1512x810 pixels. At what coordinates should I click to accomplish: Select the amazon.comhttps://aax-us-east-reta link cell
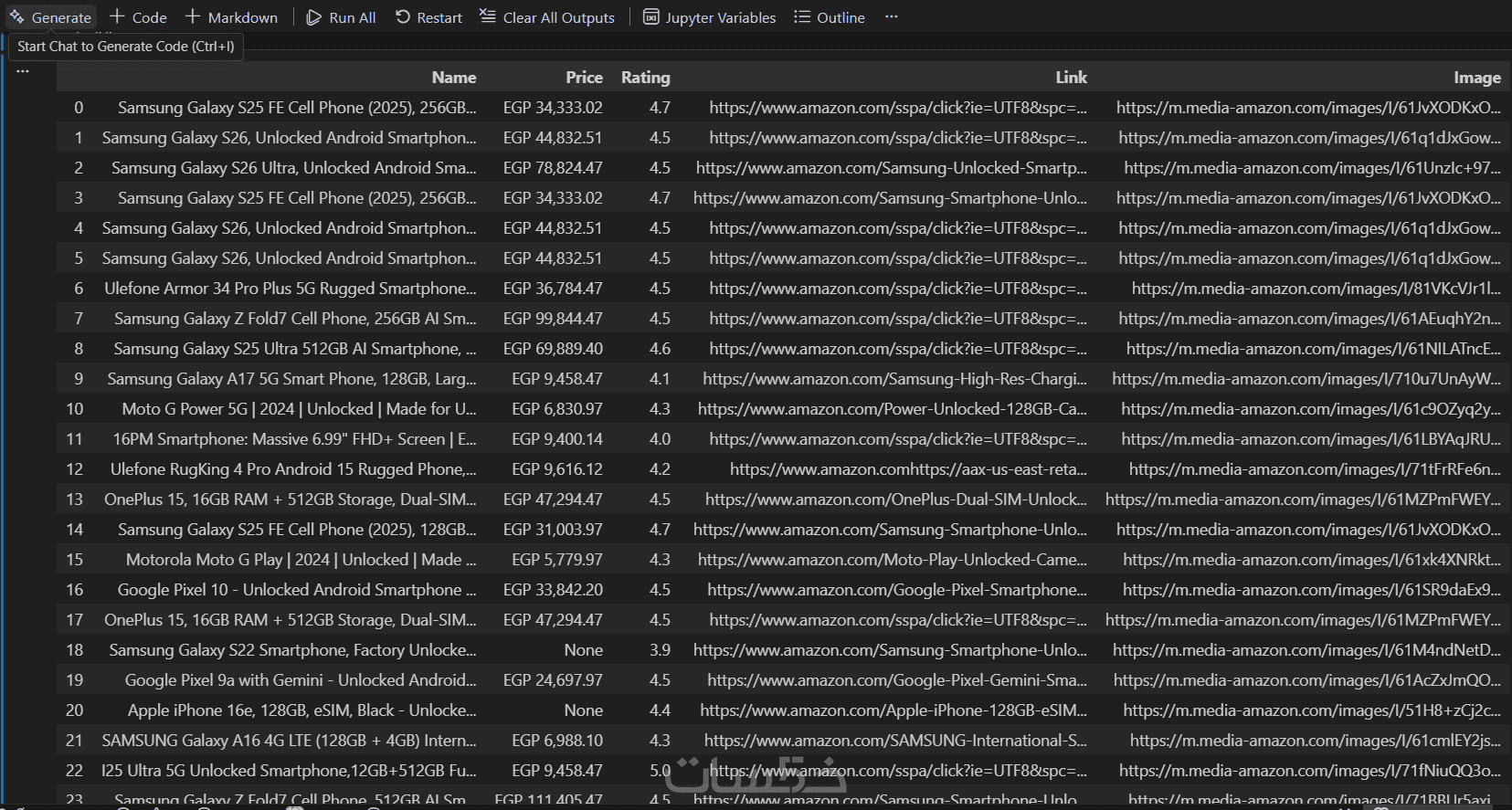(909, 469)
